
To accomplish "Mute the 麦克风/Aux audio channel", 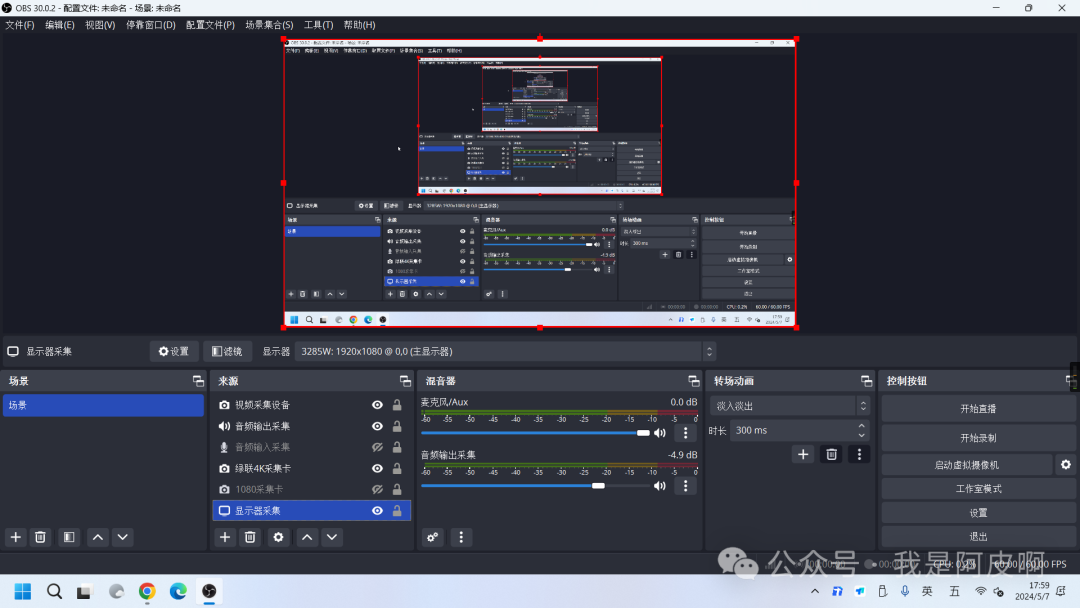I will click(659, 433).
